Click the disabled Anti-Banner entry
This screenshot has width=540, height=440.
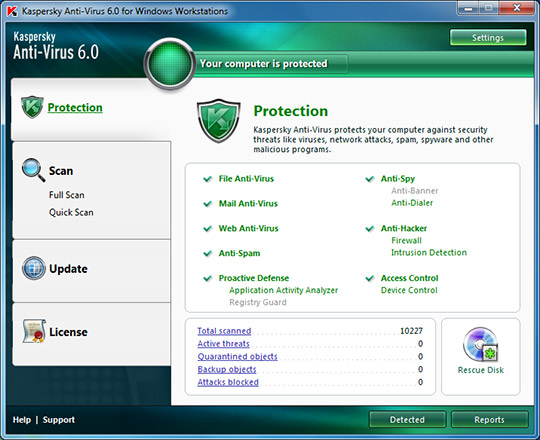(x=415, y=191)
